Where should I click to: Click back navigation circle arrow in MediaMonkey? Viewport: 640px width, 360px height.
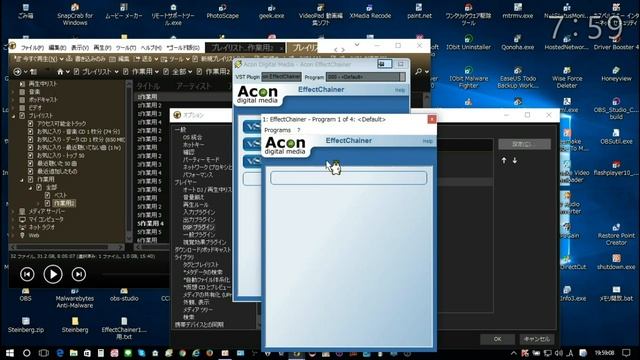click(x=17, y=72)
